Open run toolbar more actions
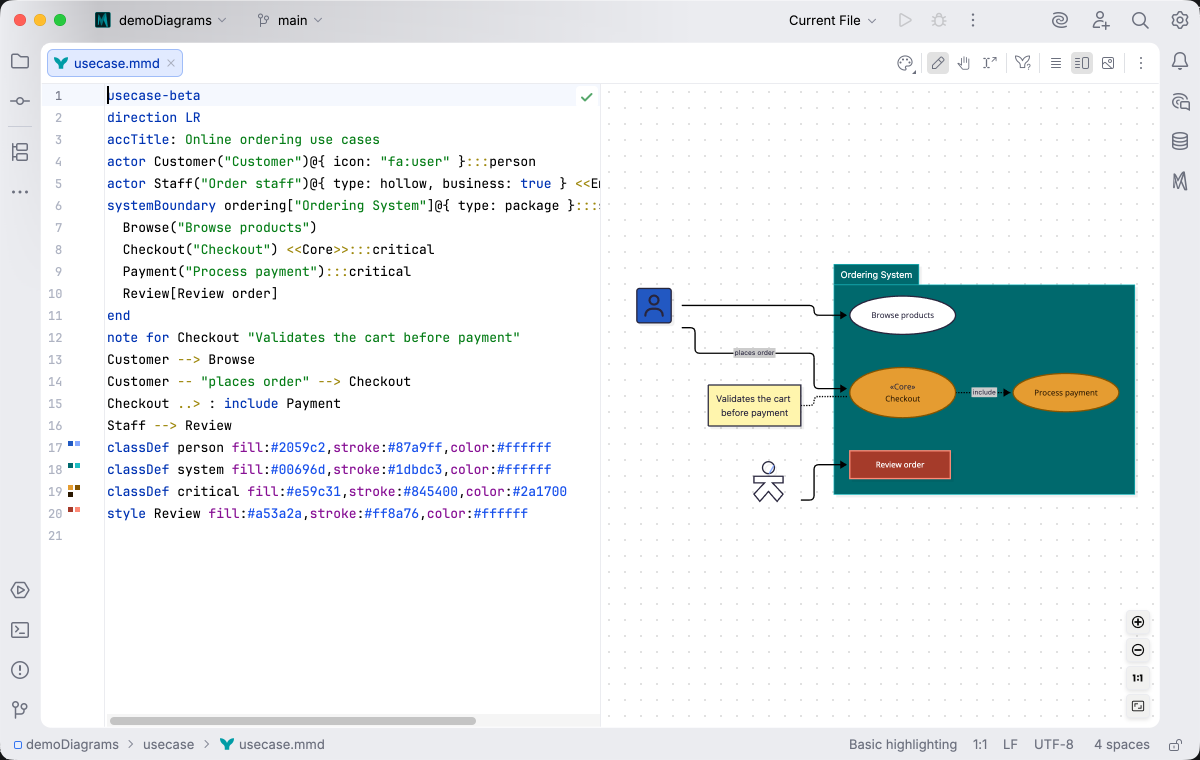This screenshot has width=1200, height=760. 972,20
